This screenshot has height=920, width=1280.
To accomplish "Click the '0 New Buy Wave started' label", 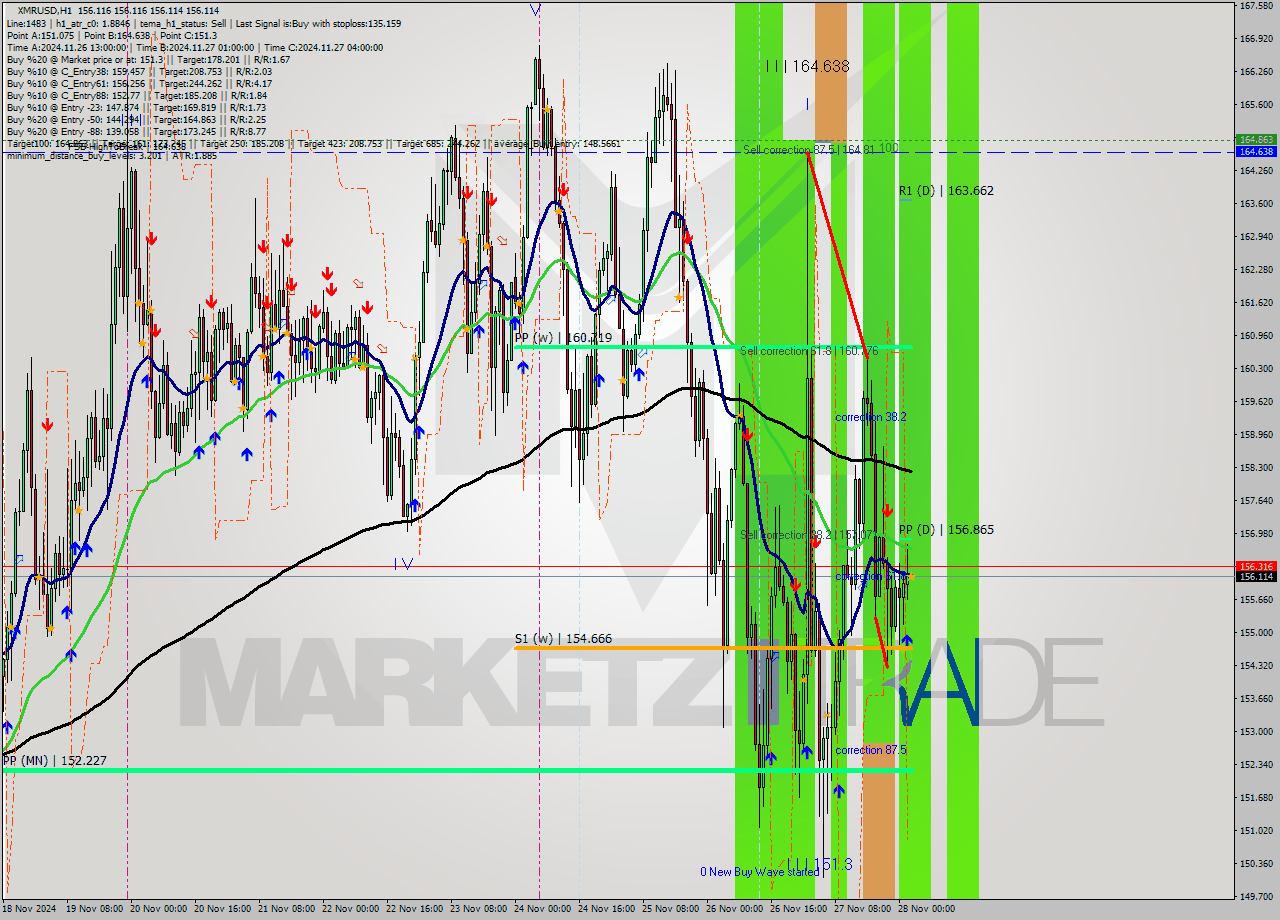I will pos(759,872).
